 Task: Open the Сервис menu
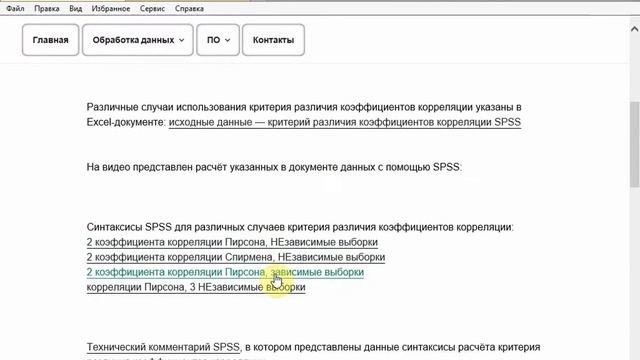pos(152,8)
